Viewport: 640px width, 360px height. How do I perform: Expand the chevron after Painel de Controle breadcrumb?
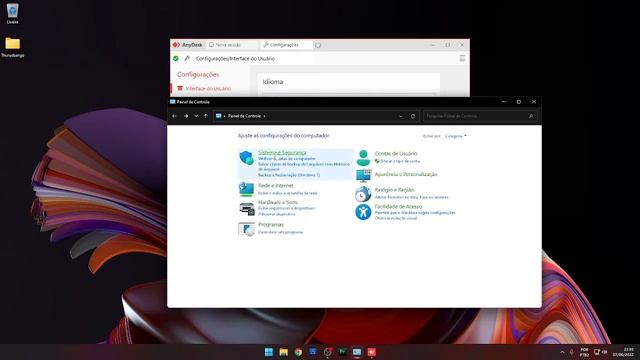point(264,116)
